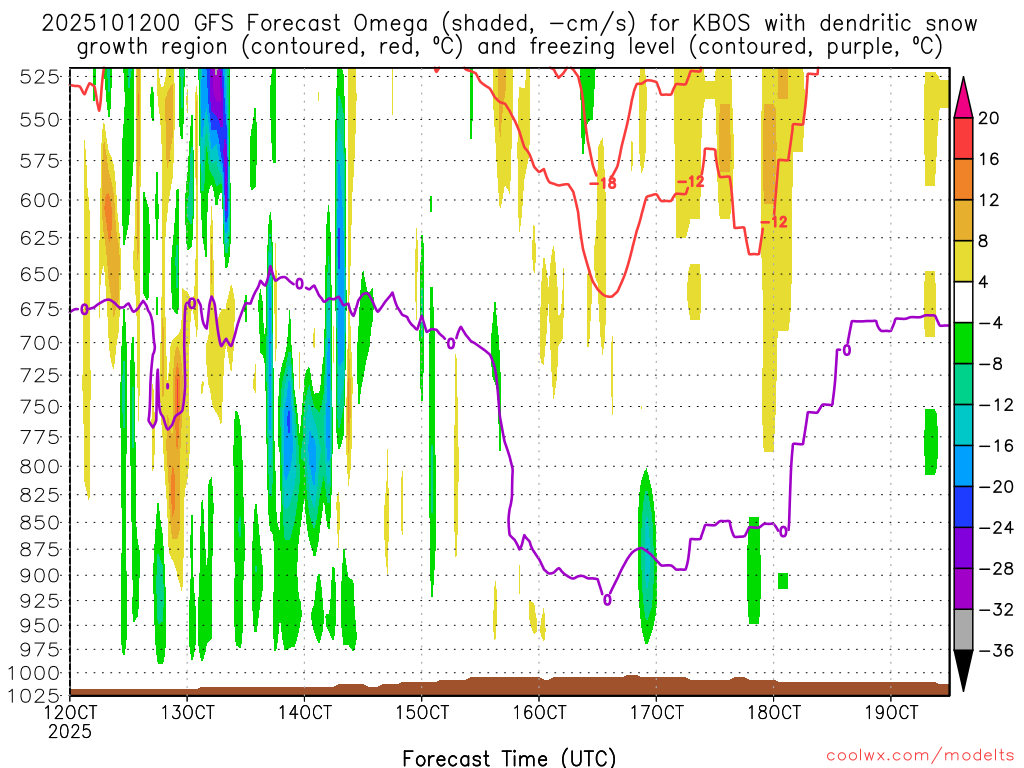Select the orange 12-to-16 colorbar swatch
The image size is (1024, 768).
pos(963,180)
